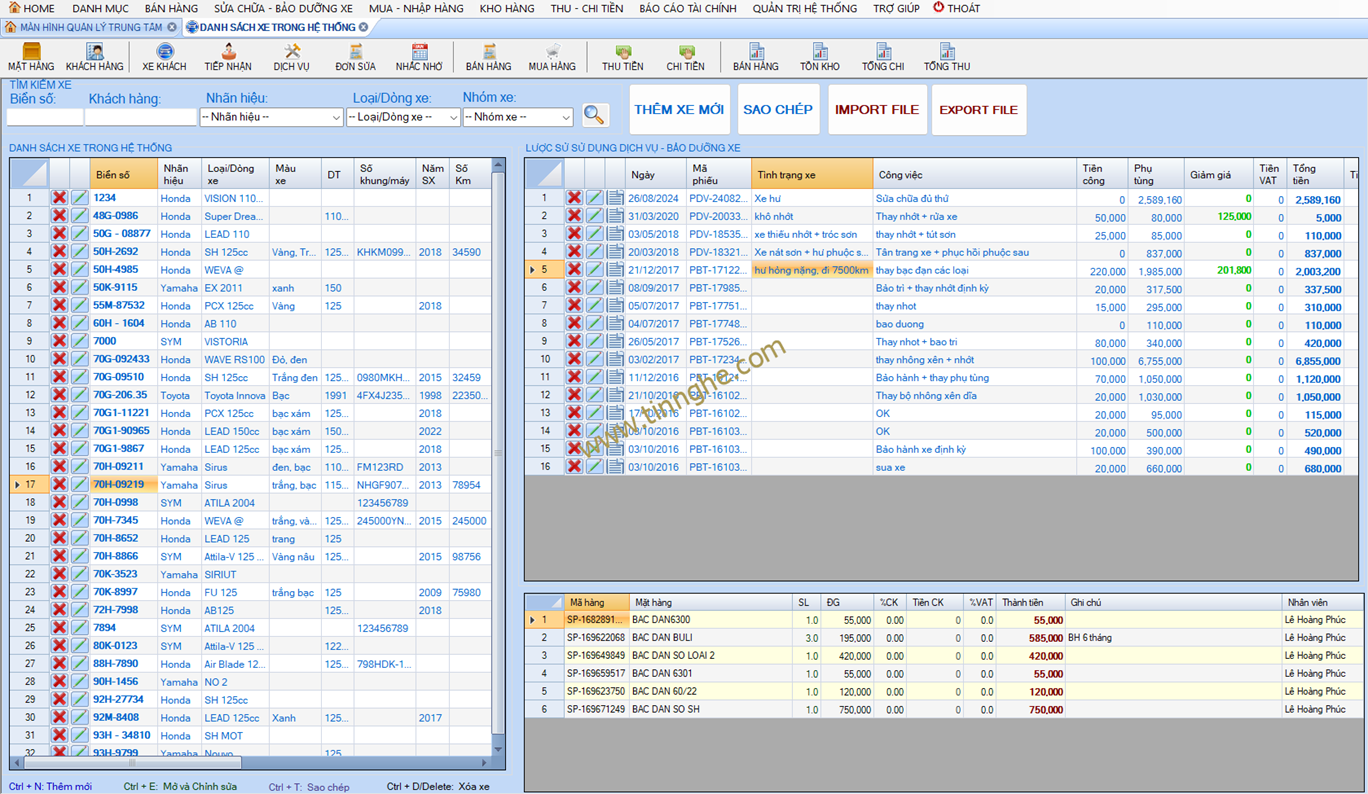This screenshot has height=794, width=1368.
Task: Switch to Màn Hình Quản Lý Trung Tâm tab
Action: coord(90,27)
